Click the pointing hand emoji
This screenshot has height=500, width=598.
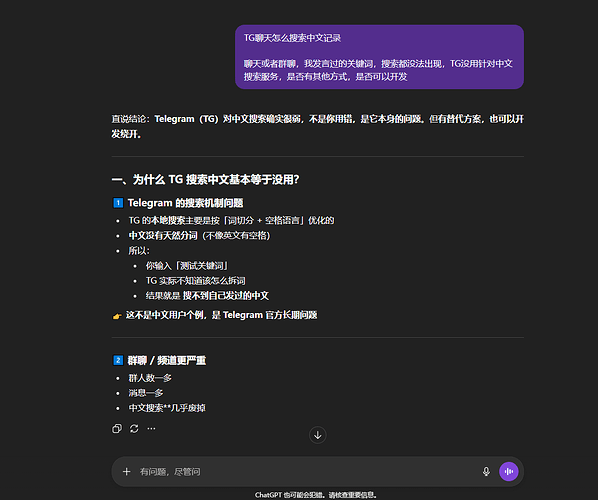pyautogui.click(x=117, y=316)
